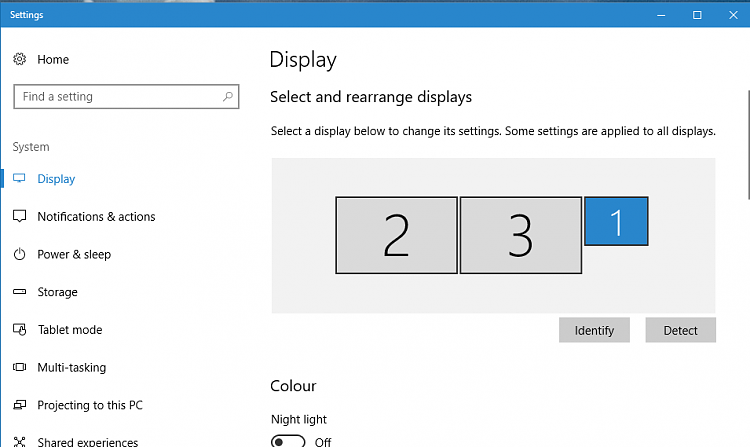Open Notifications & actions via its icon
The image size is (750, 447).
(19, 217)
